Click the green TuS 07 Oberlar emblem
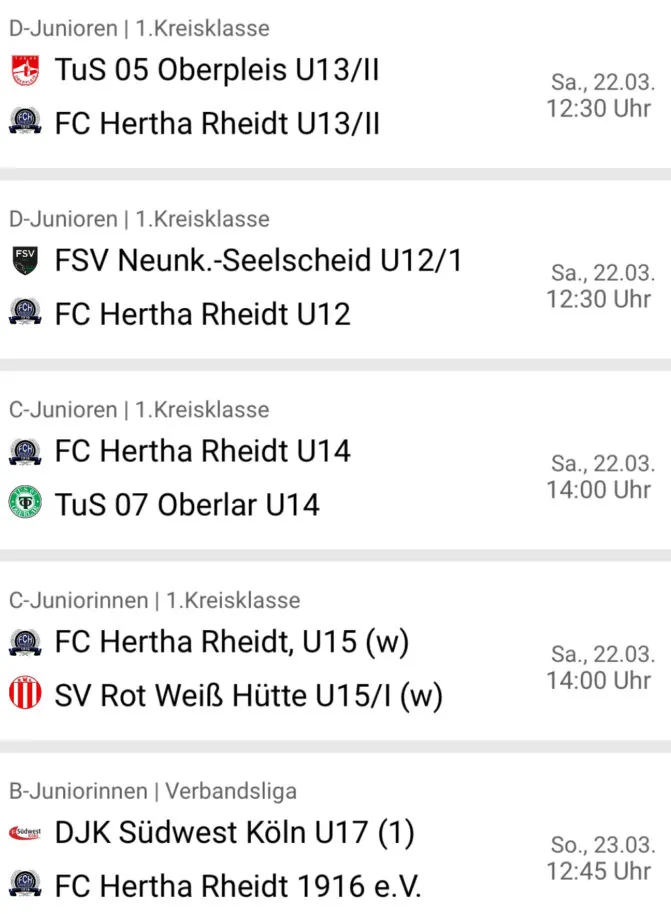The width and height of the screenshot is (671, 914). [25, 502]
